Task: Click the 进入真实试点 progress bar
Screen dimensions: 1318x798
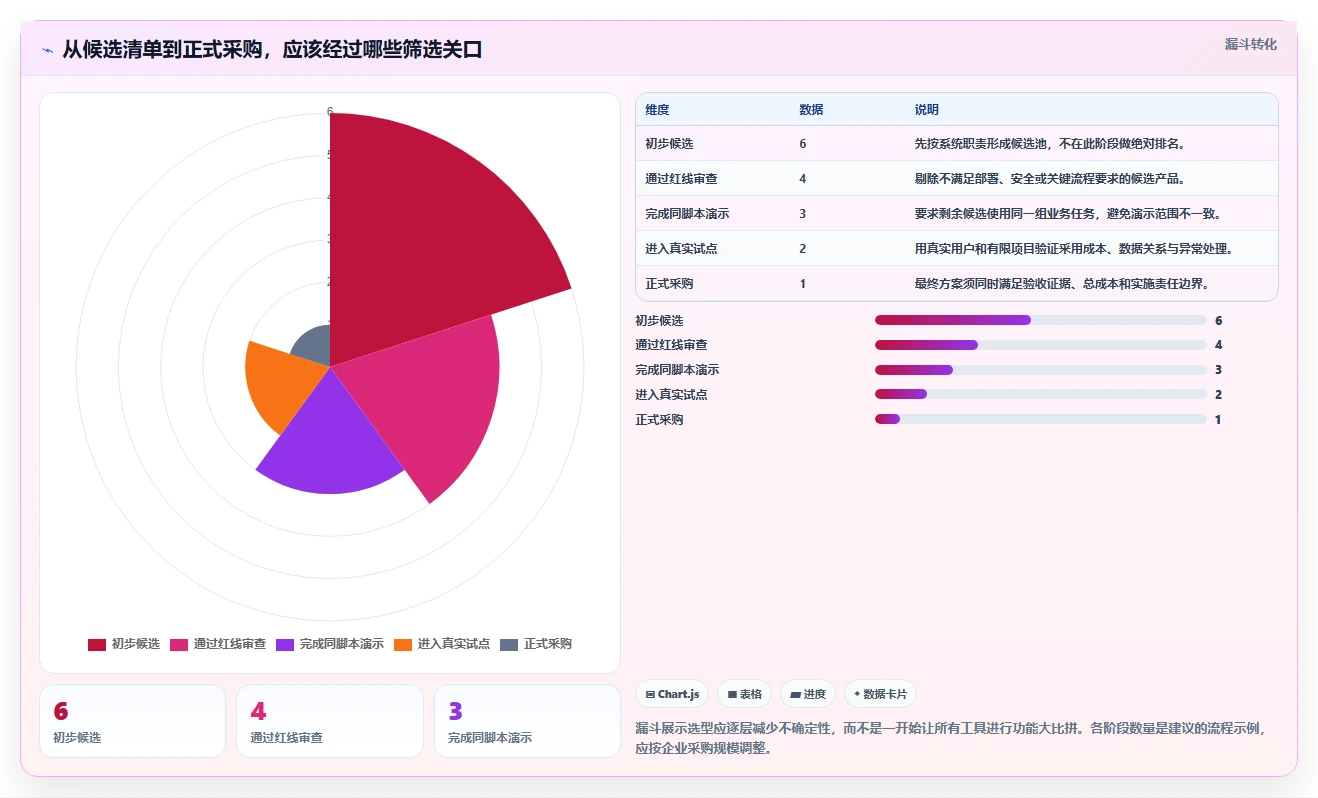Action: [1040, 394]
